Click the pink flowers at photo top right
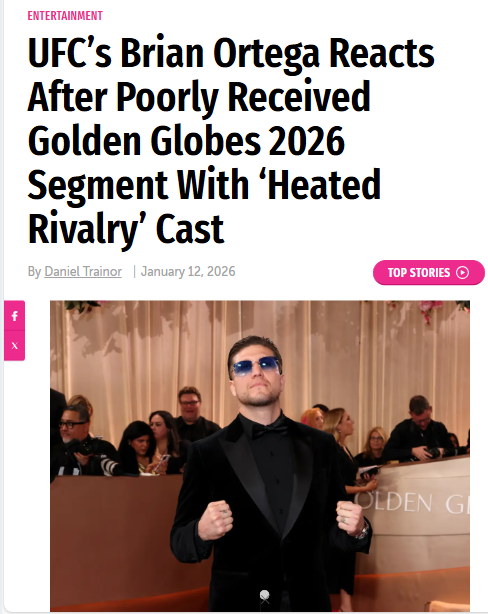Viewport: 488px width, 614px height. 430,309
